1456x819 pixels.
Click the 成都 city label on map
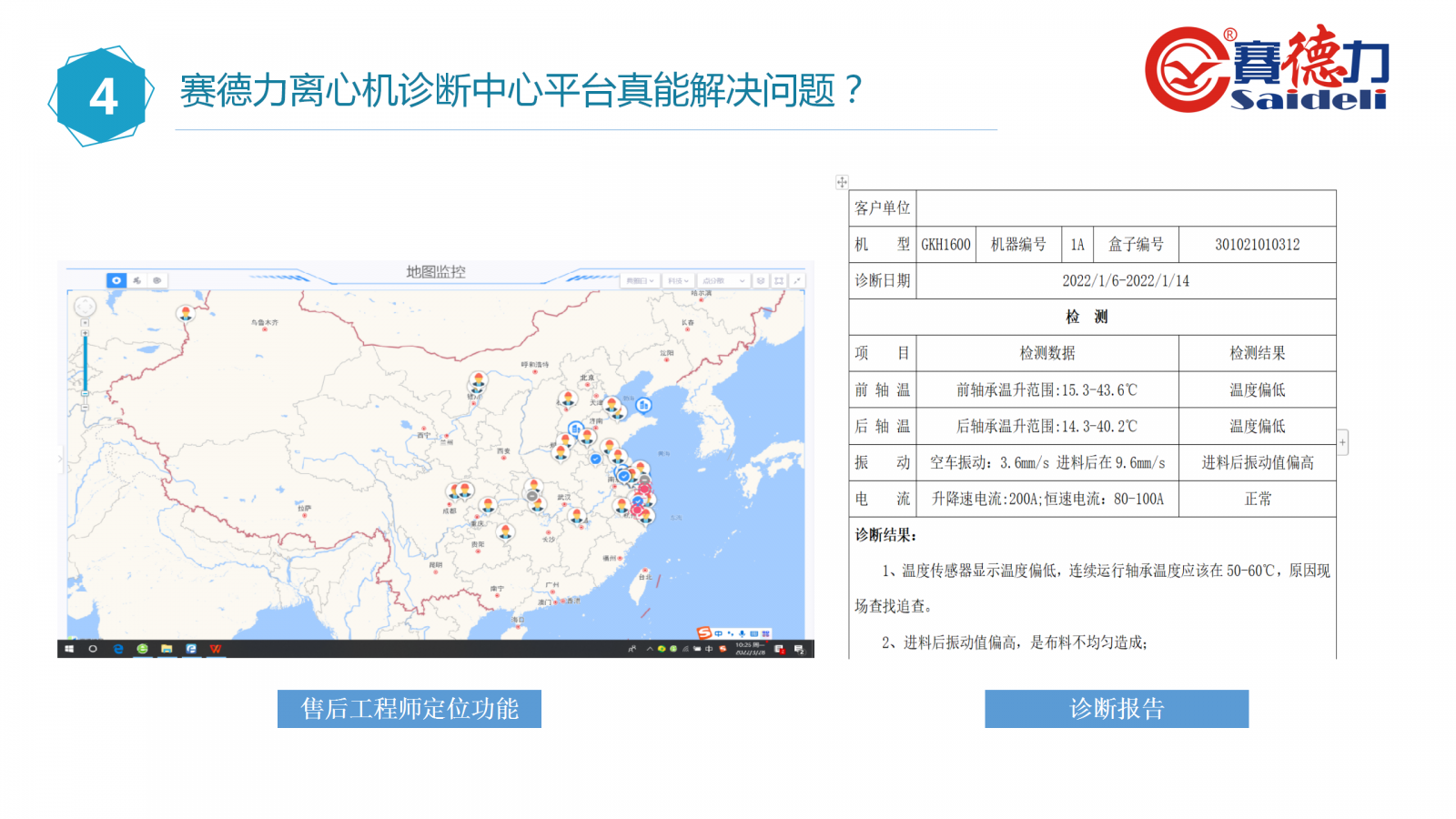450,511
